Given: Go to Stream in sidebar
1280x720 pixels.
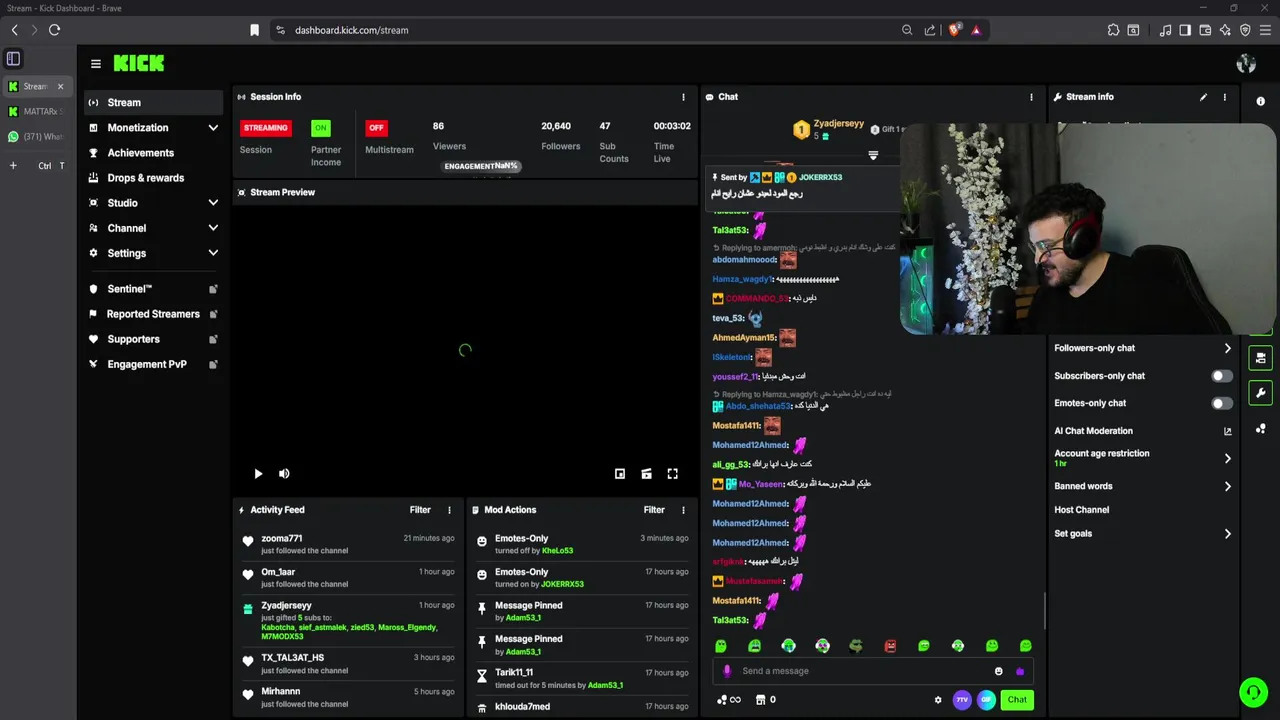Looking at the screenshot, I should [x=153, y=102].
